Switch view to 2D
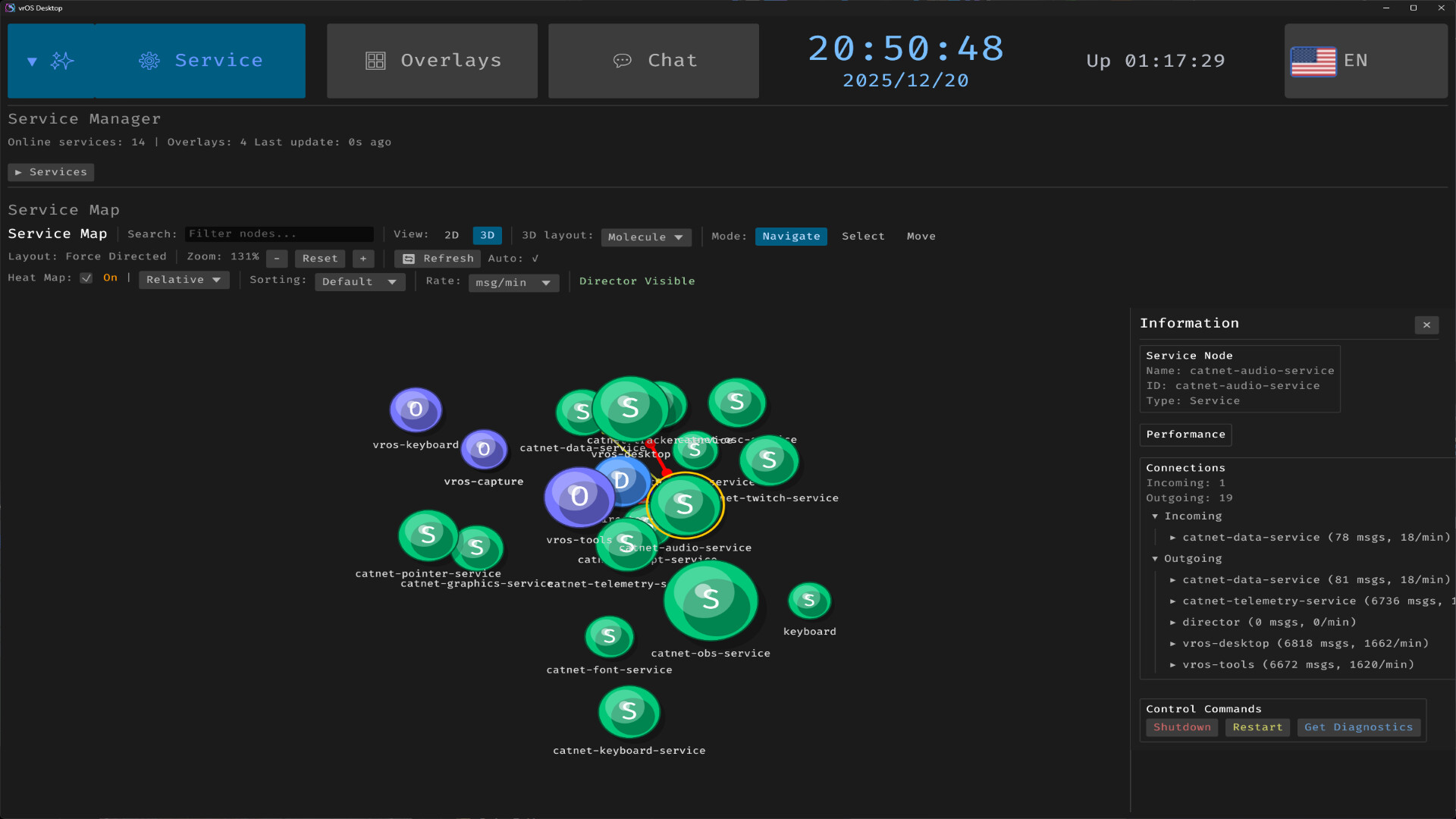 (x=451, y=236)
